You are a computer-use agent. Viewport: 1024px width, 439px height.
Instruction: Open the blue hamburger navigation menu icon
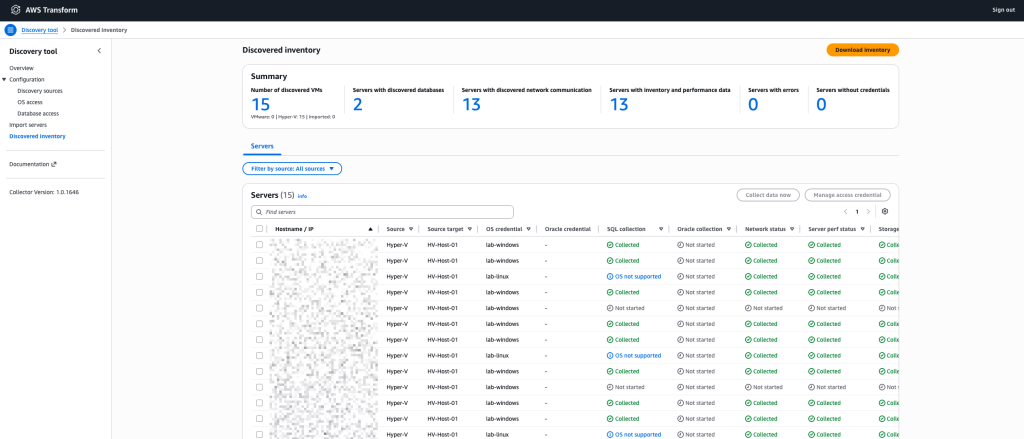pos(10,30)
